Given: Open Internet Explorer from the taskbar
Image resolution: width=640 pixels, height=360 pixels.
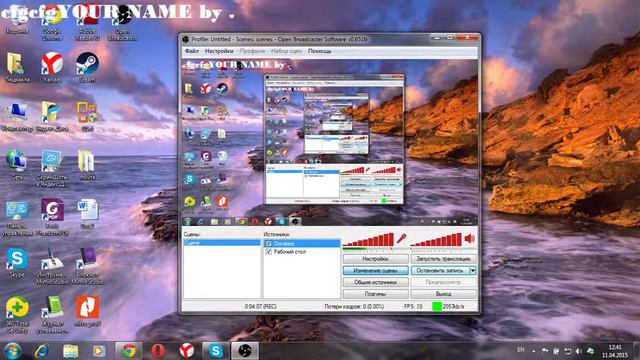Looking at the screenshot, I should [42, 351].
